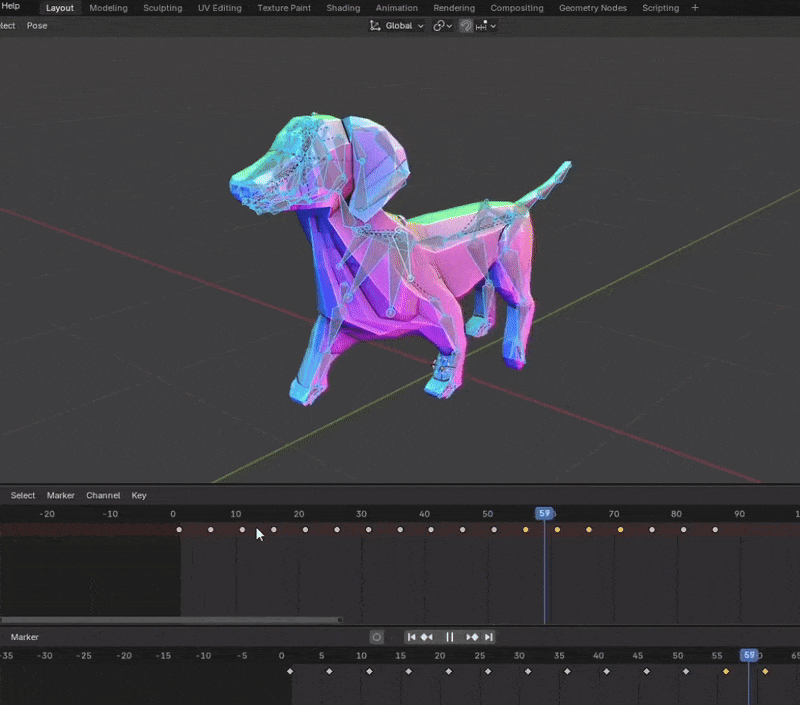
Task: Open the Help menu
Action: (11, 7)
